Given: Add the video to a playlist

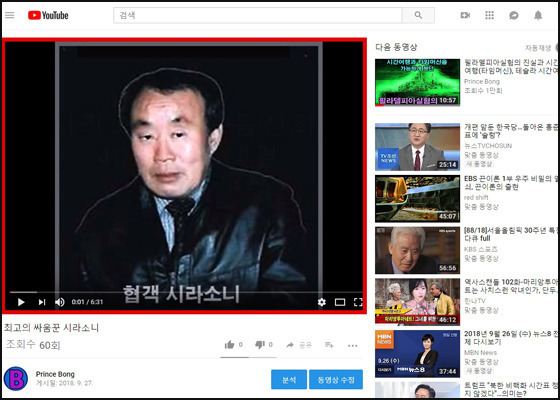Looking at the screenshot, I should coord(329,345).
